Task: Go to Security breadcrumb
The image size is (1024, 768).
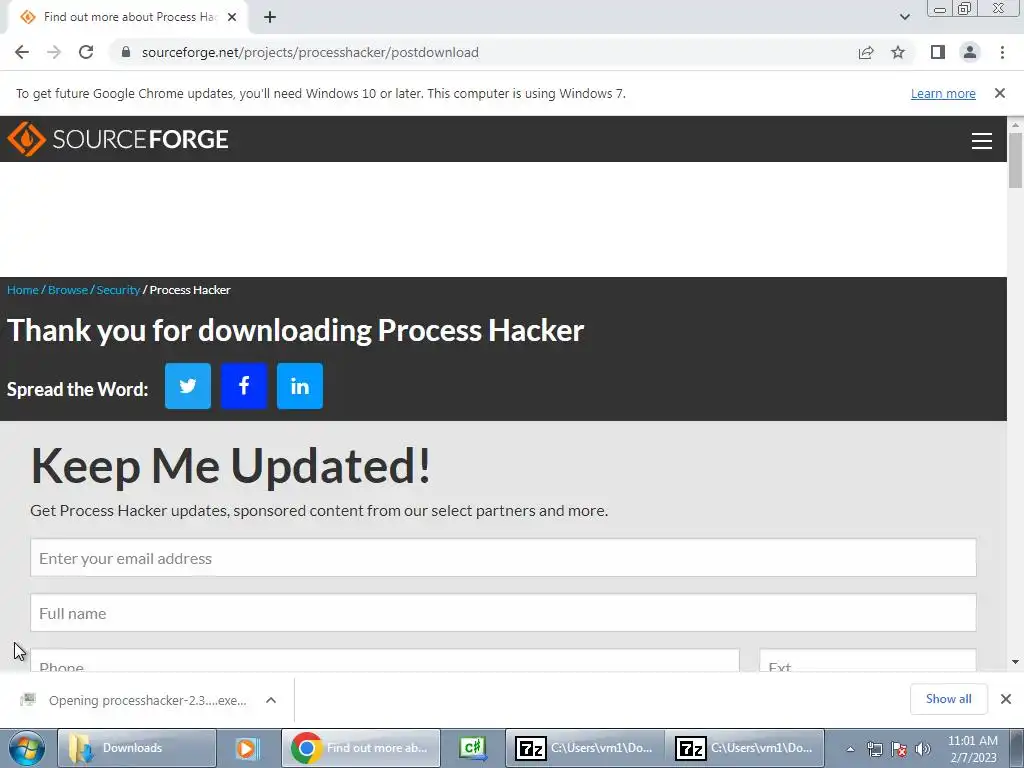Action: point(118,290)
